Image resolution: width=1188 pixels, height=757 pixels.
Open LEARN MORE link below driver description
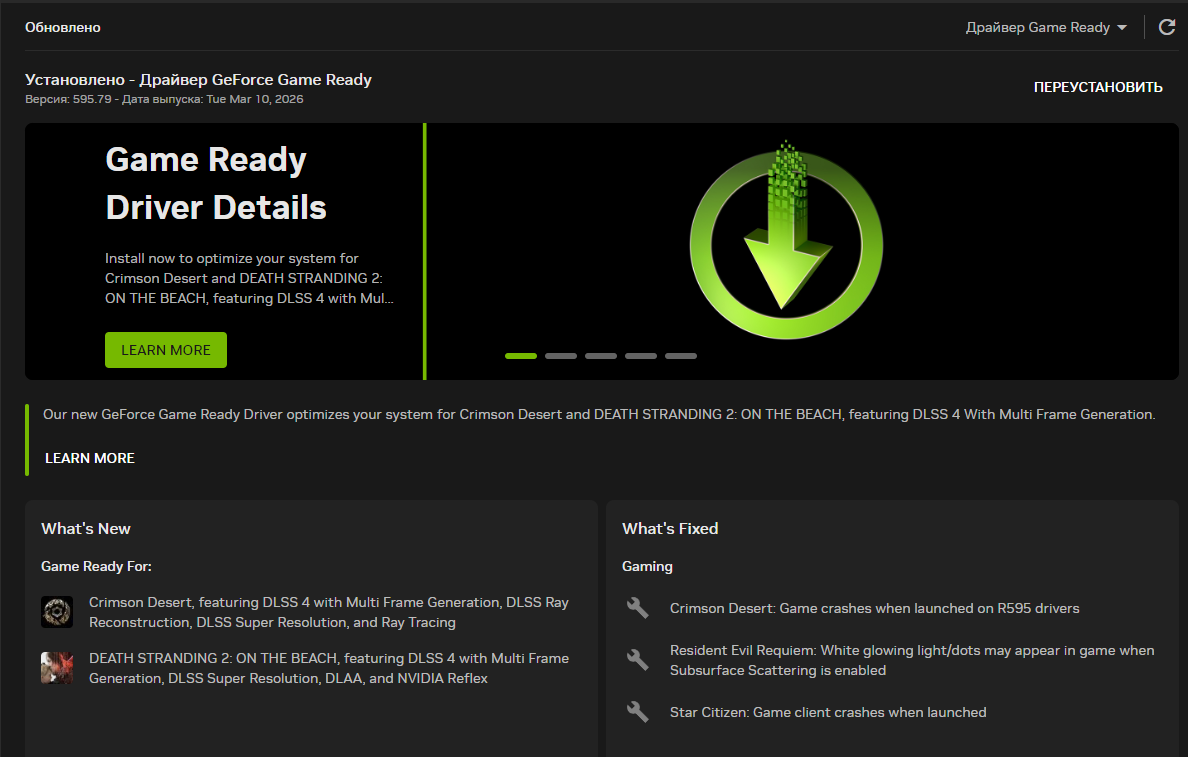(89, 458)
